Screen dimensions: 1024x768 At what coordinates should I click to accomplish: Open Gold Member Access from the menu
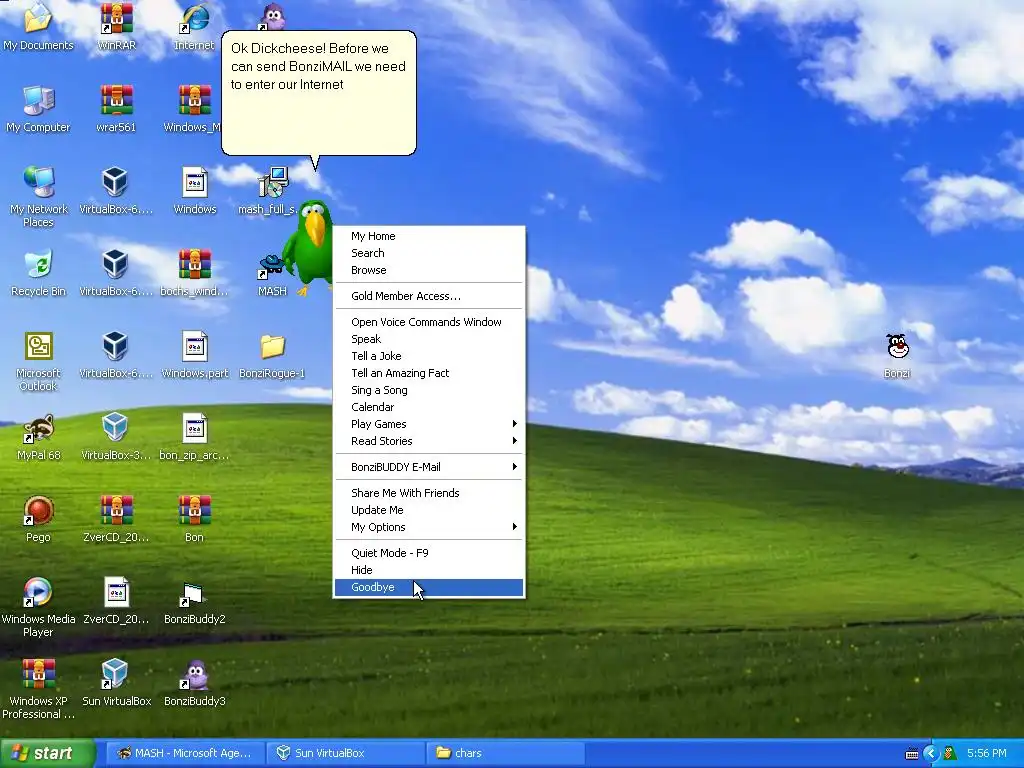pos(429,296)
